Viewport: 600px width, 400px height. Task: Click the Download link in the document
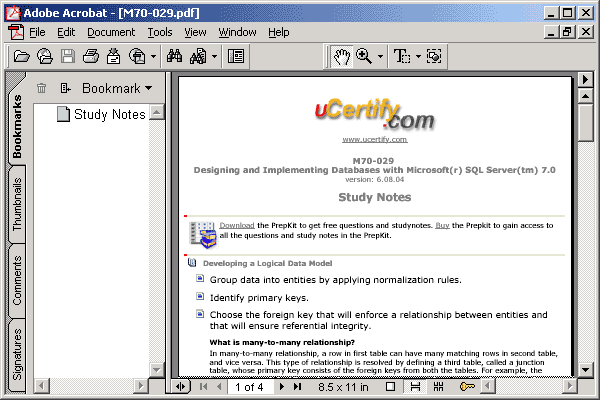[237, 225]
